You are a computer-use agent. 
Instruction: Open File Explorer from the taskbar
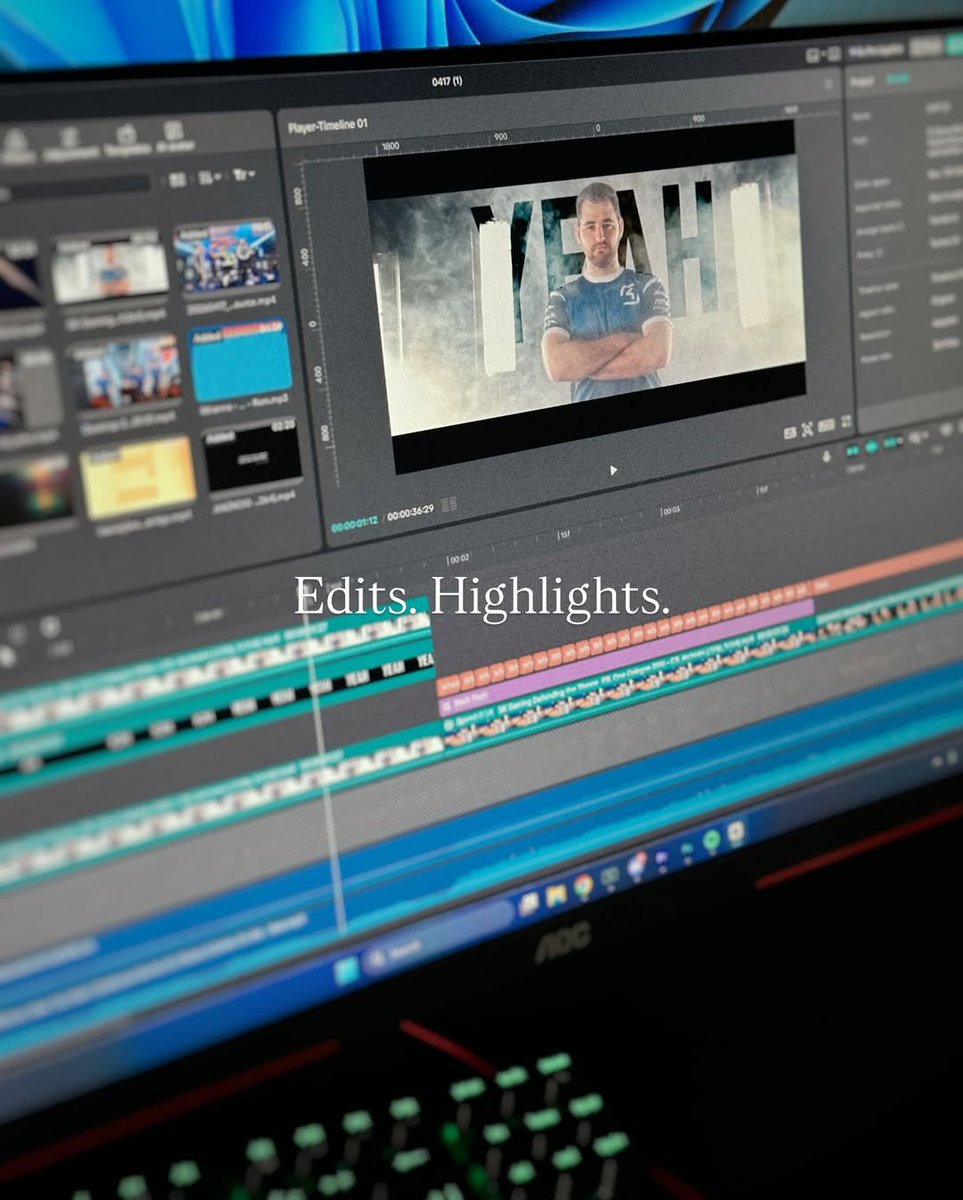[x=556, y=894]
